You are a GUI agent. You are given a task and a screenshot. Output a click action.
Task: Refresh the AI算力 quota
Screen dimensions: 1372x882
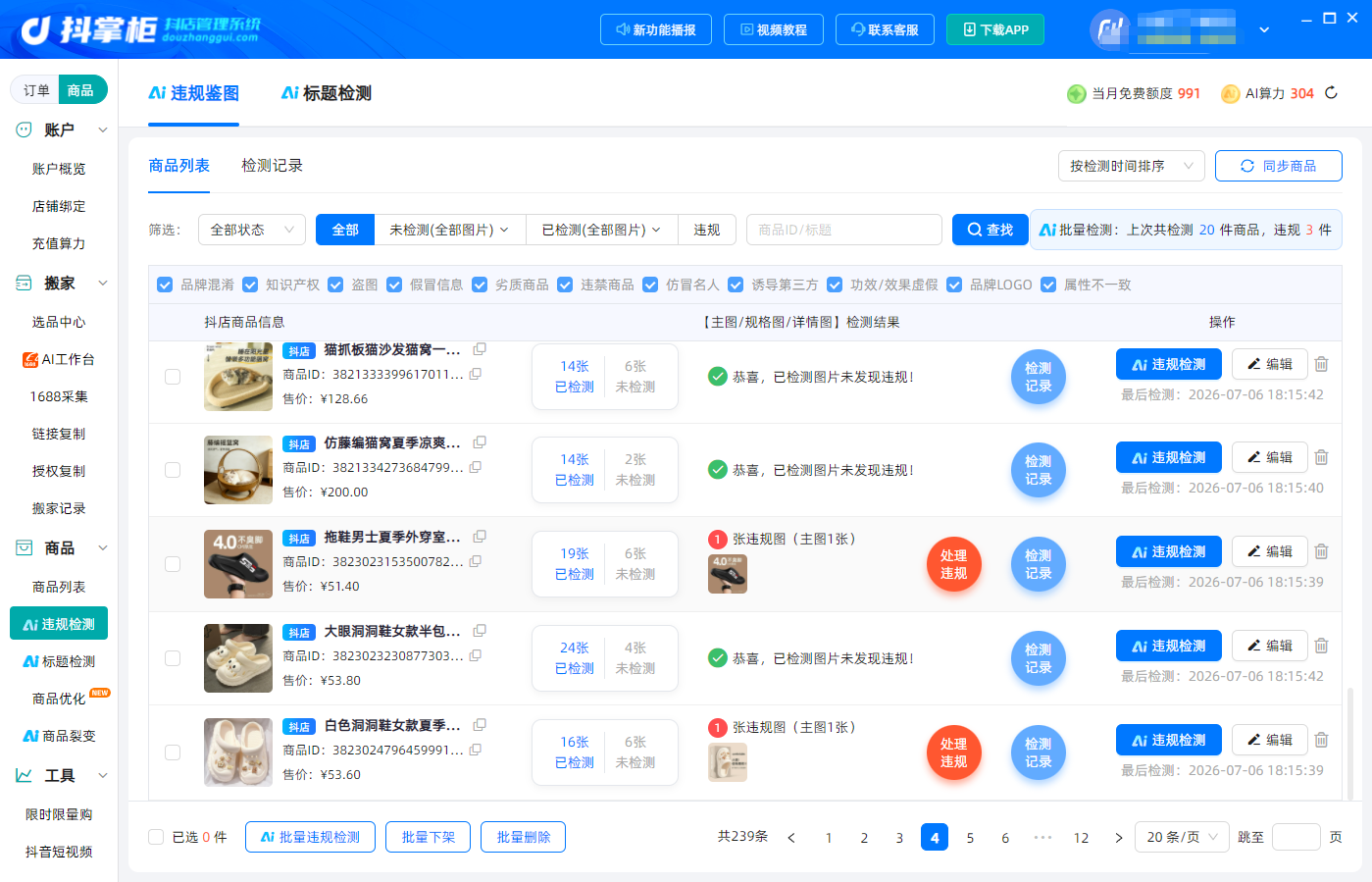pyautogui.click(x=1331, y=93)
